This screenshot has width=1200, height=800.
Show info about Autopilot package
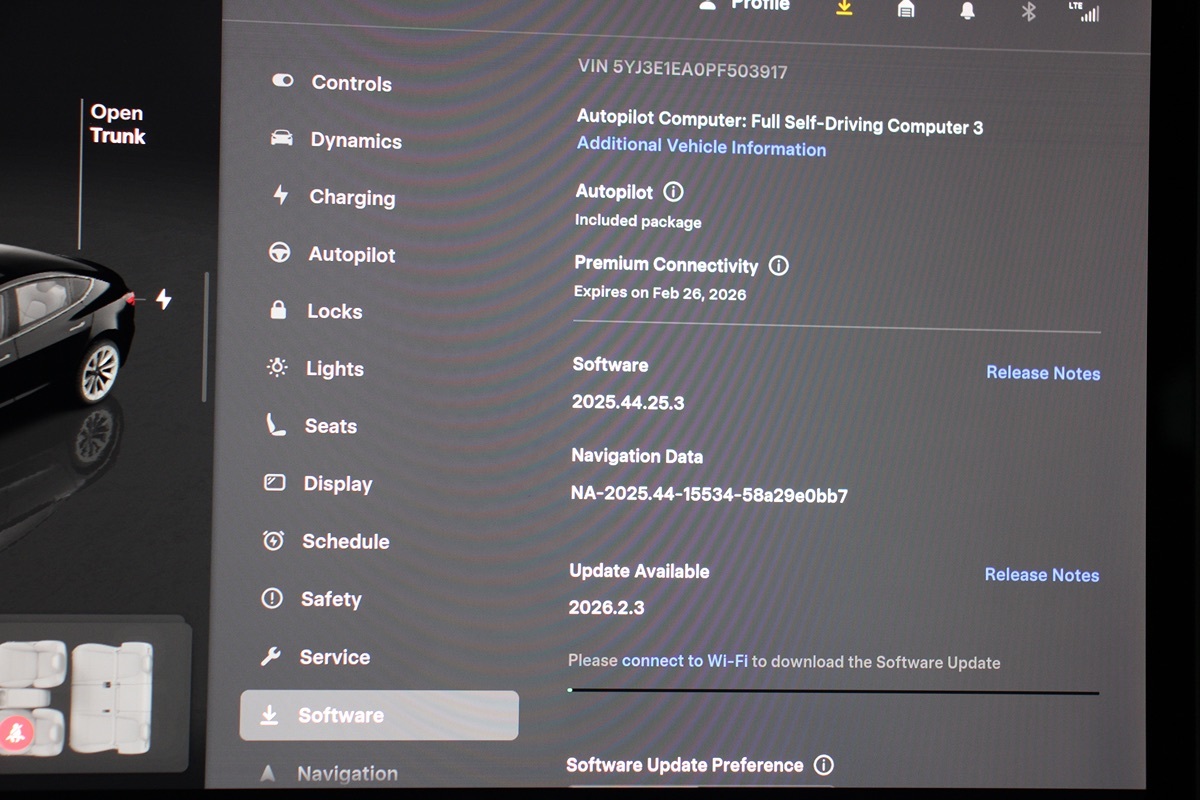(673, 192)
